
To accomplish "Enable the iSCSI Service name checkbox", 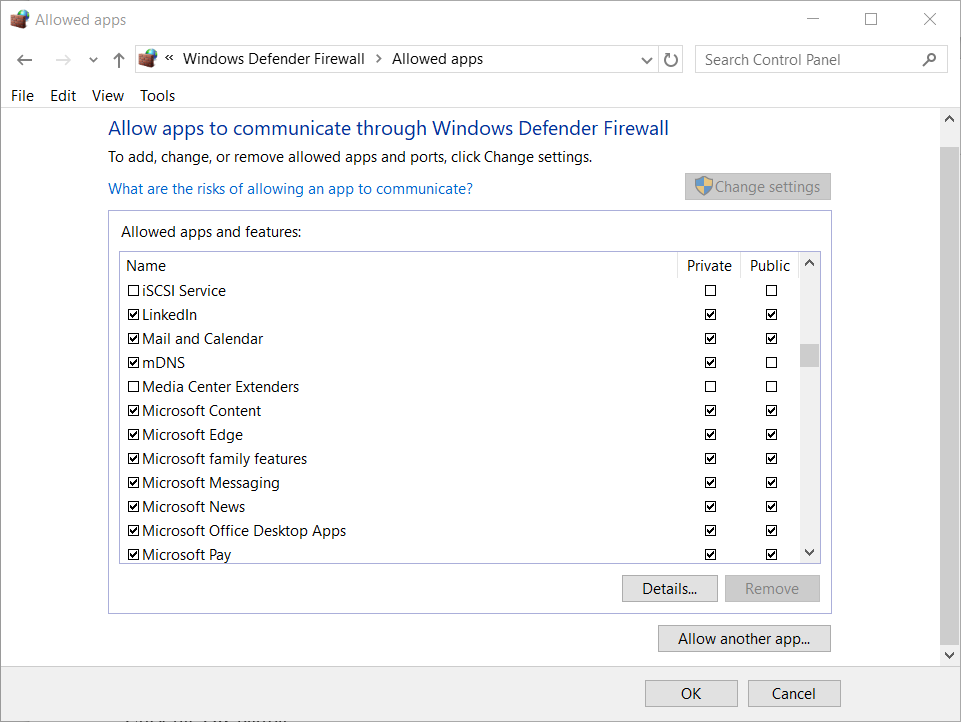I will 133,291.
